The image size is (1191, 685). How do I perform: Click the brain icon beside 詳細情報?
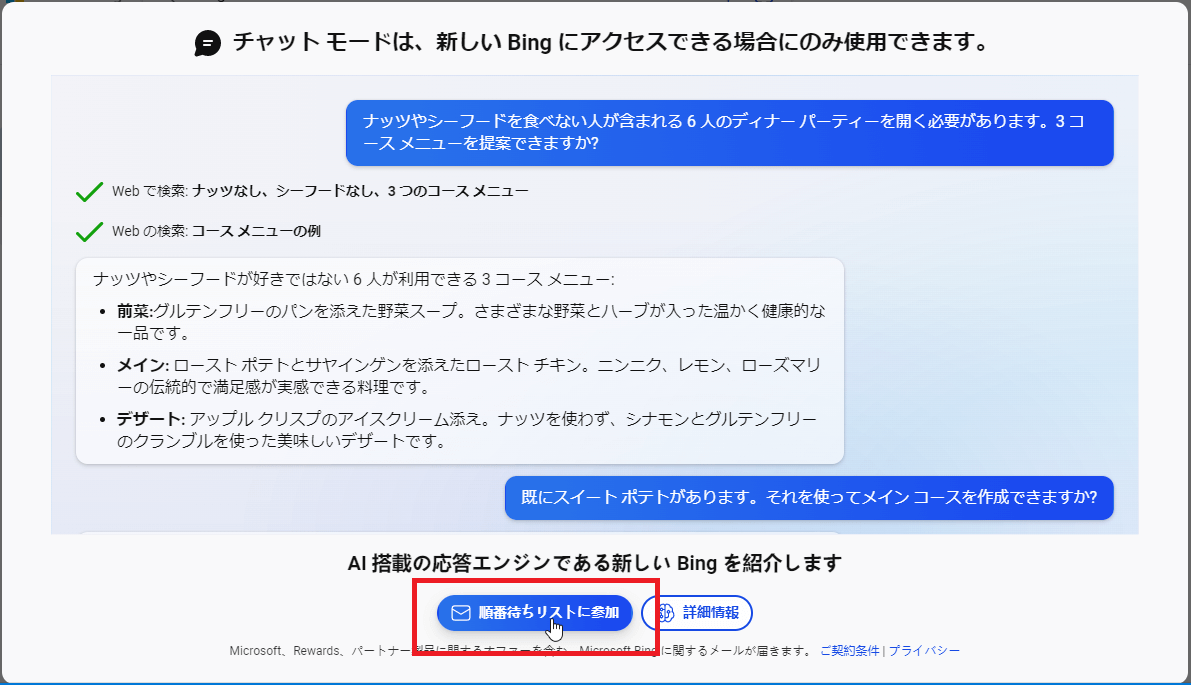[x=666, y=613]
